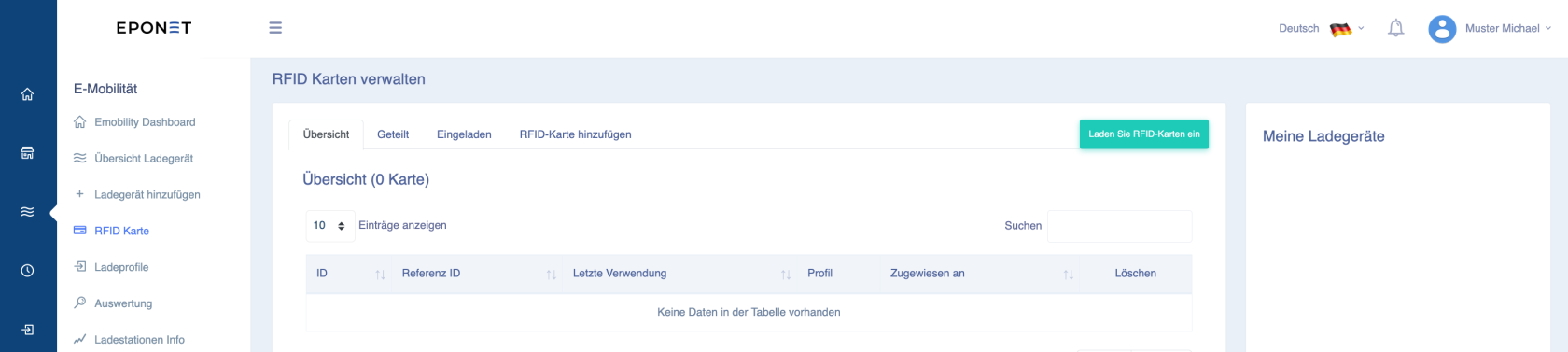Viewport: 1568px width, 352px height.
Task: Click into the Suchen search field
Action: pyautogui.click(x=1119, y=226)
